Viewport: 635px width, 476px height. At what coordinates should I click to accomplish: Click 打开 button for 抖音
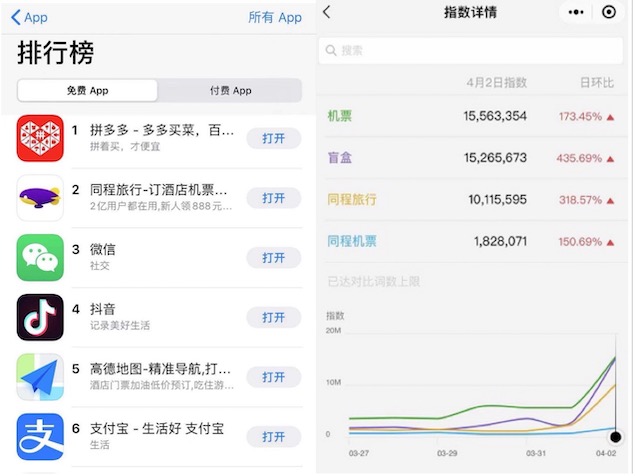pyautogui.click(x=274, y=318)
